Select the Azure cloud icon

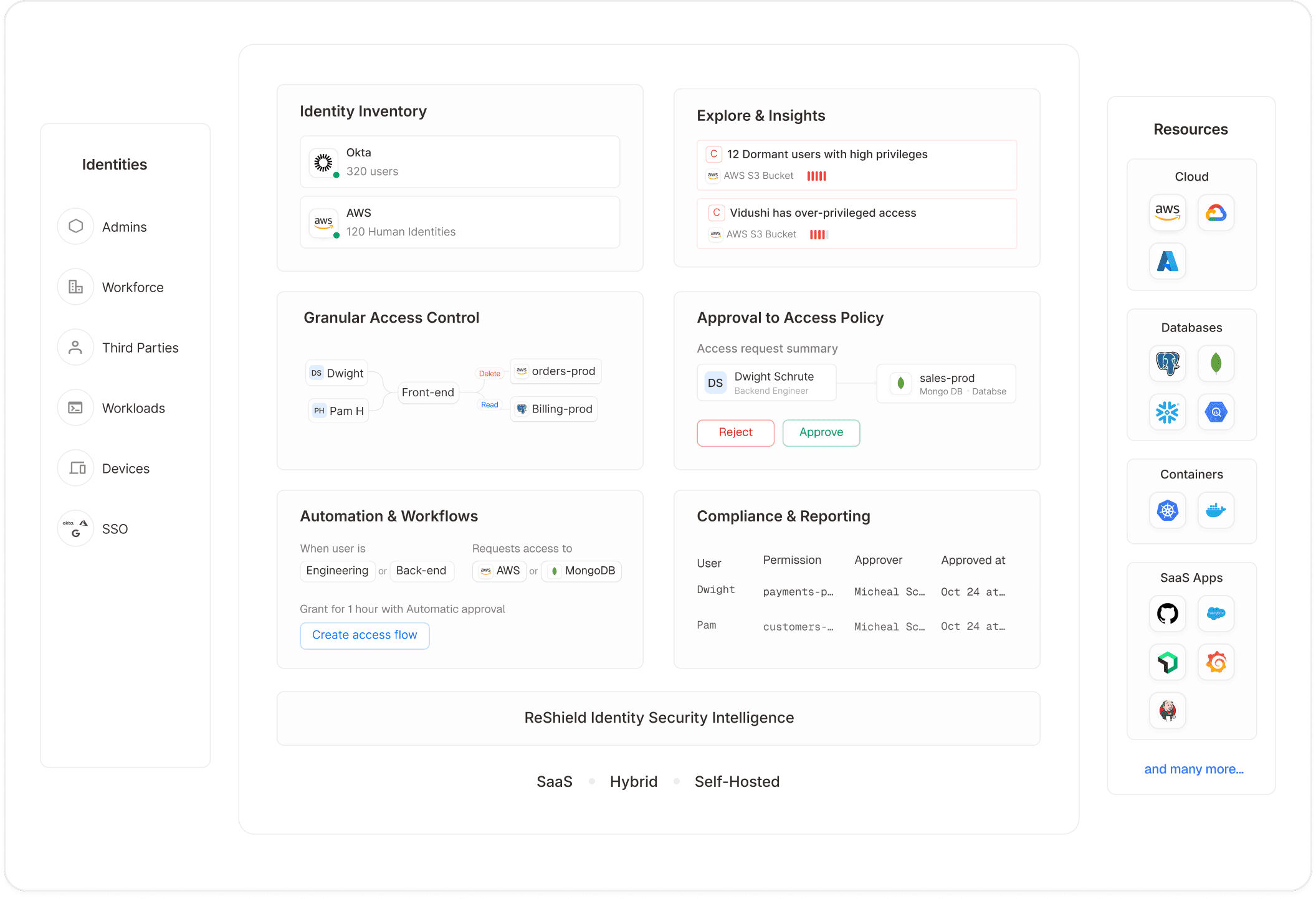[1167, 261]
